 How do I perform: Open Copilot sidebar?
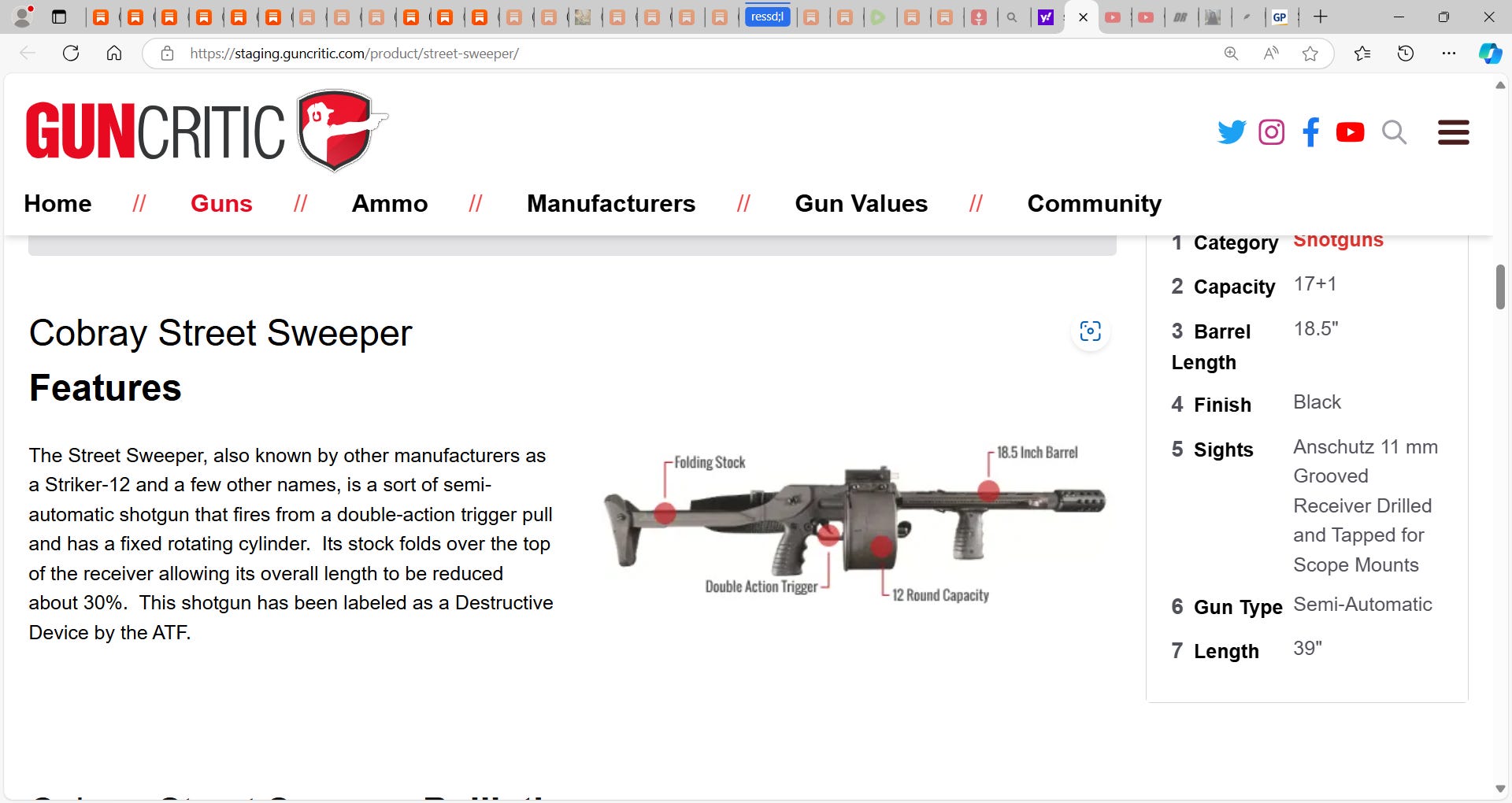click(1490, 54)
